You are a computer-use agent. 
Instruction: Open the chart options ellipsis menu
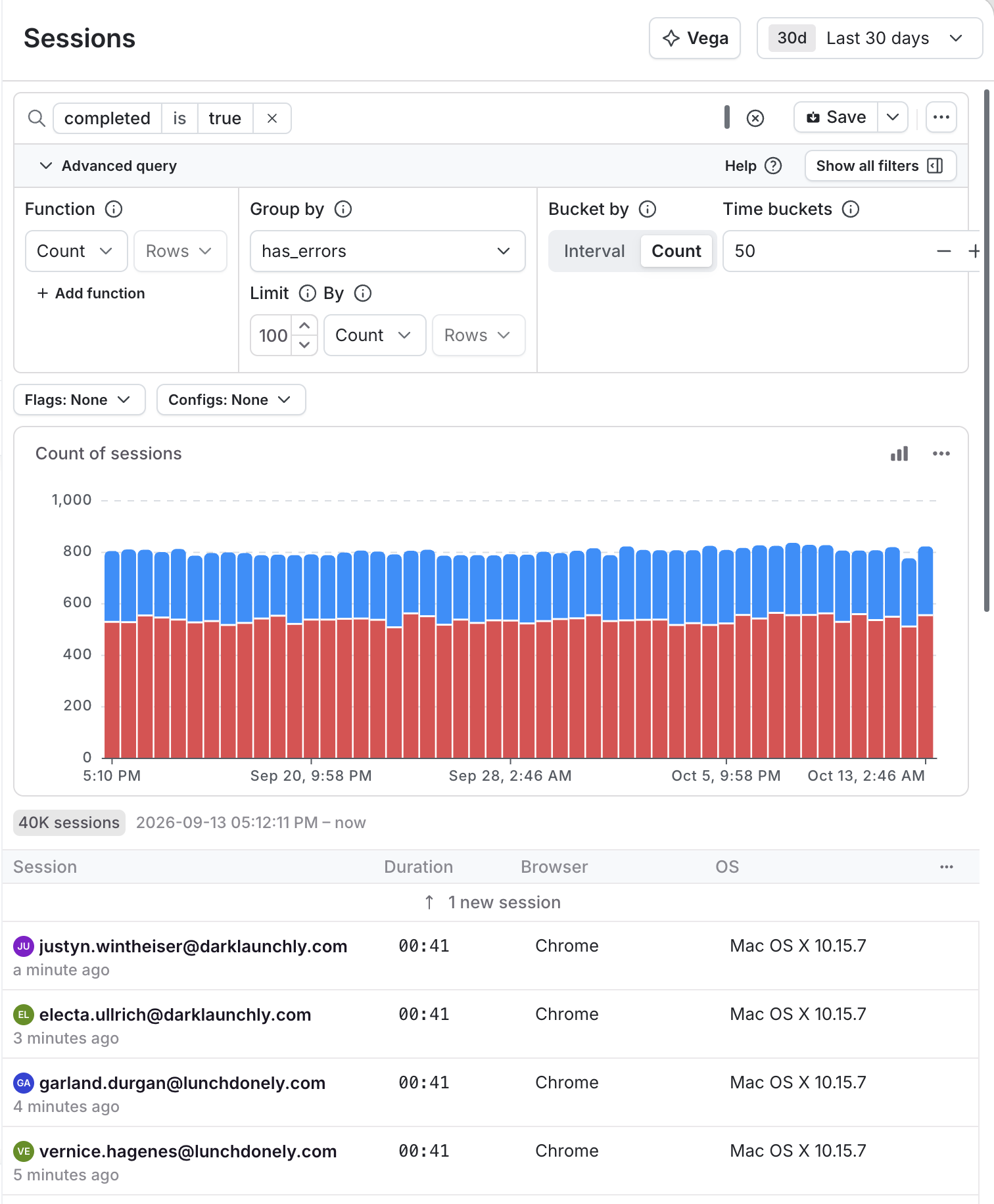pos(941,453)
